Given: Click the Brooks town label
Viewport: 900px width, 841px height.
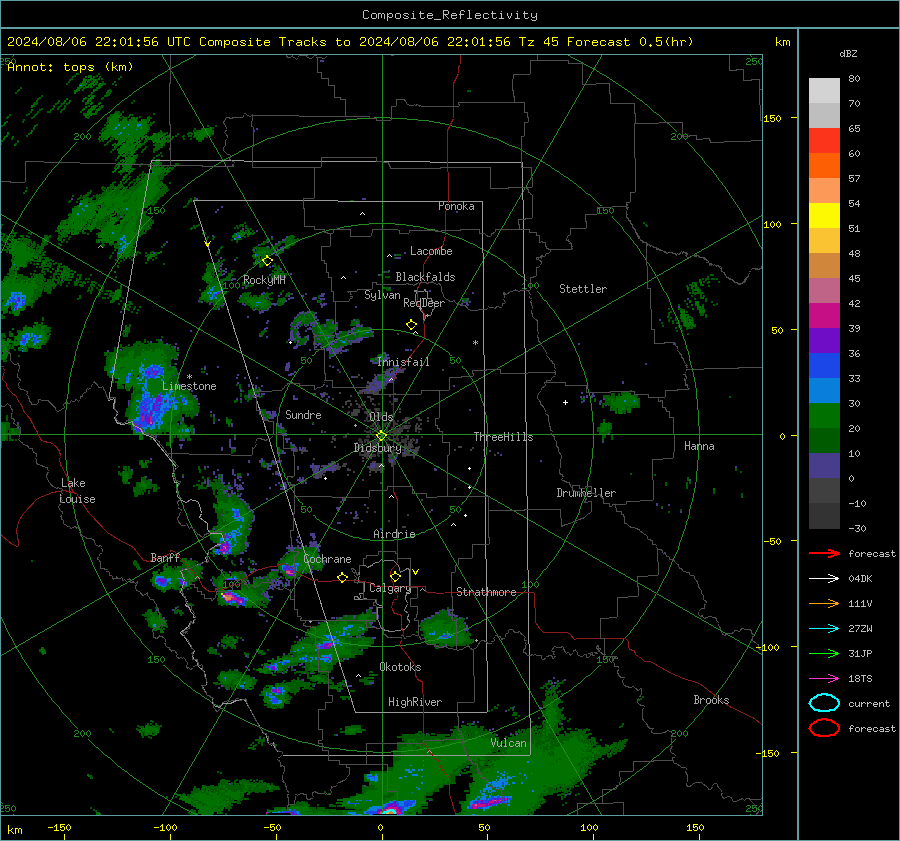Looking at the screenshot, I should (x=711, y=700).
